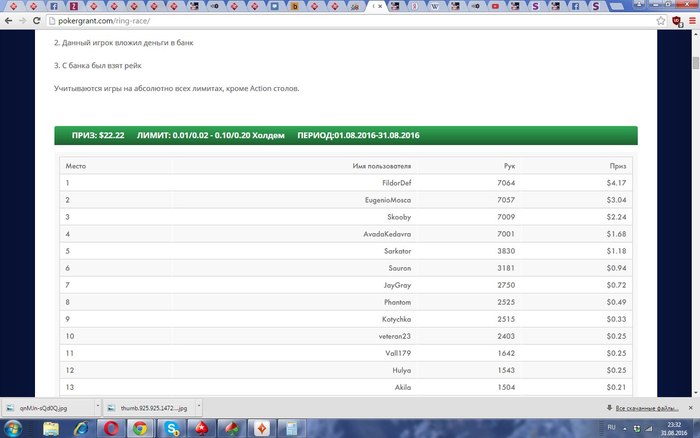Select the username Vall179

(398, 353)
